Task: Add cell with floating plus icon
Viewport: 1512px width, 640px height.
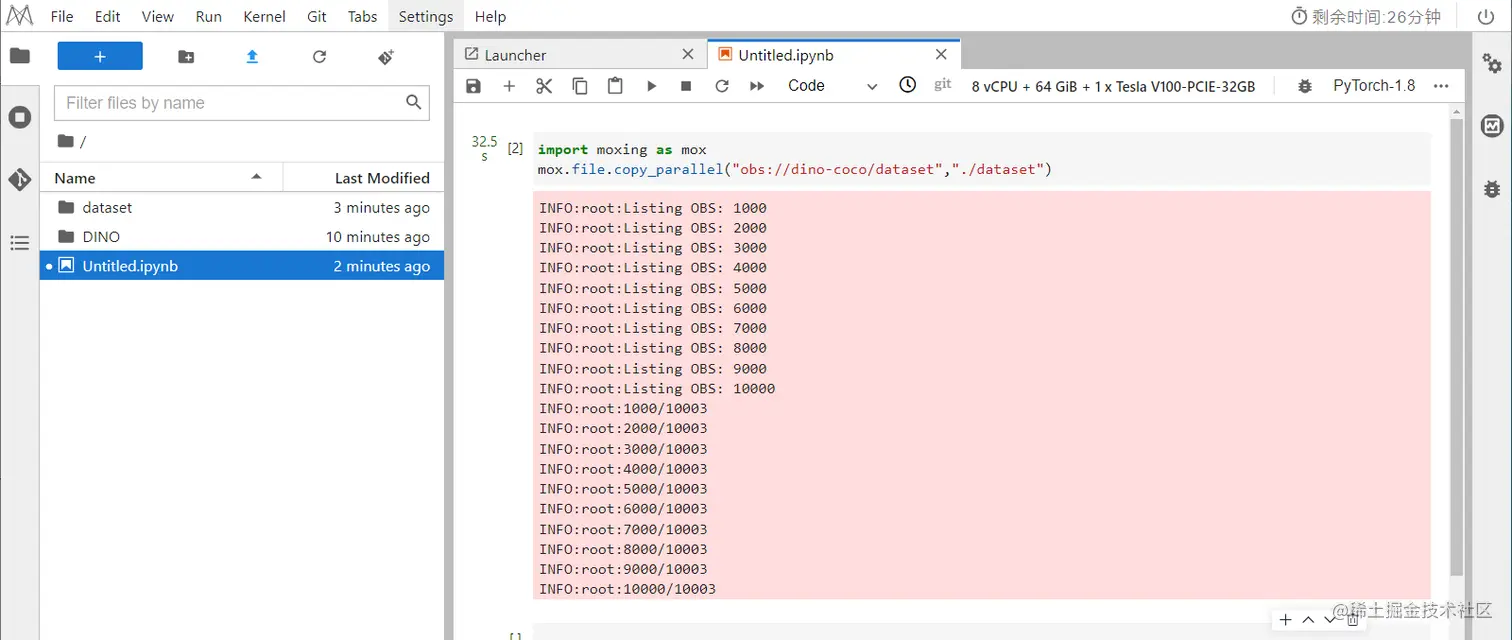Action: [x=1286, y=620]
